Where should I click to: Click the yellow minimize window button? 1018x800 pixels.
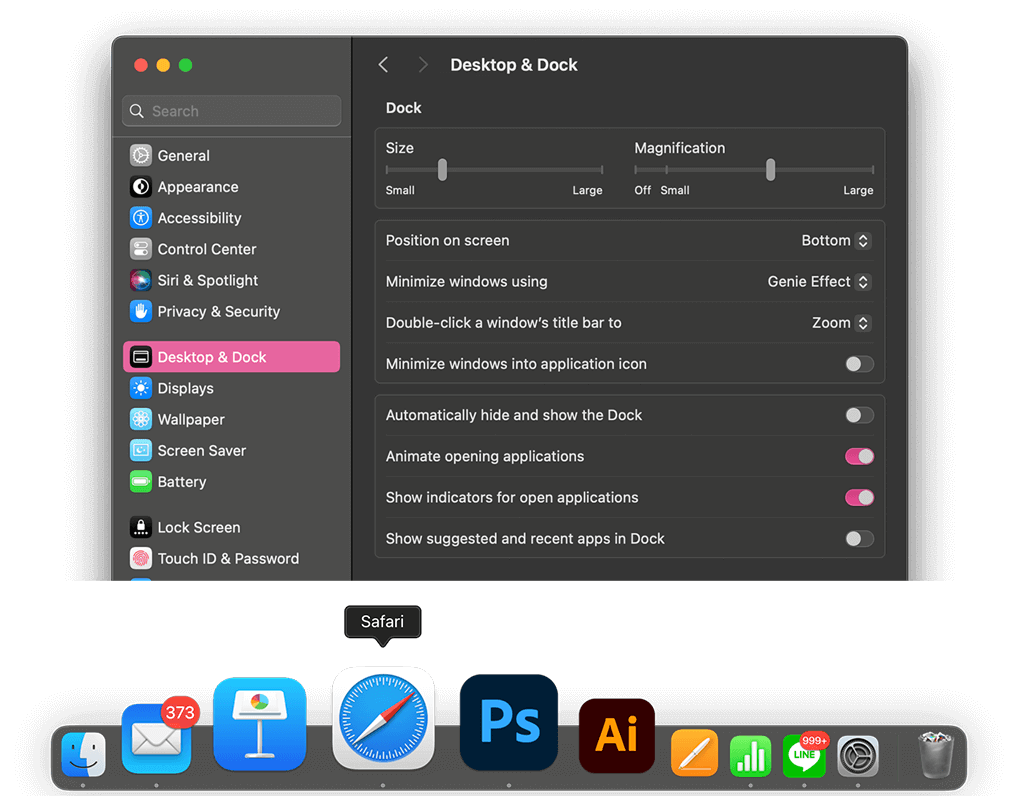pyautogui.click(x=163, y=65)
